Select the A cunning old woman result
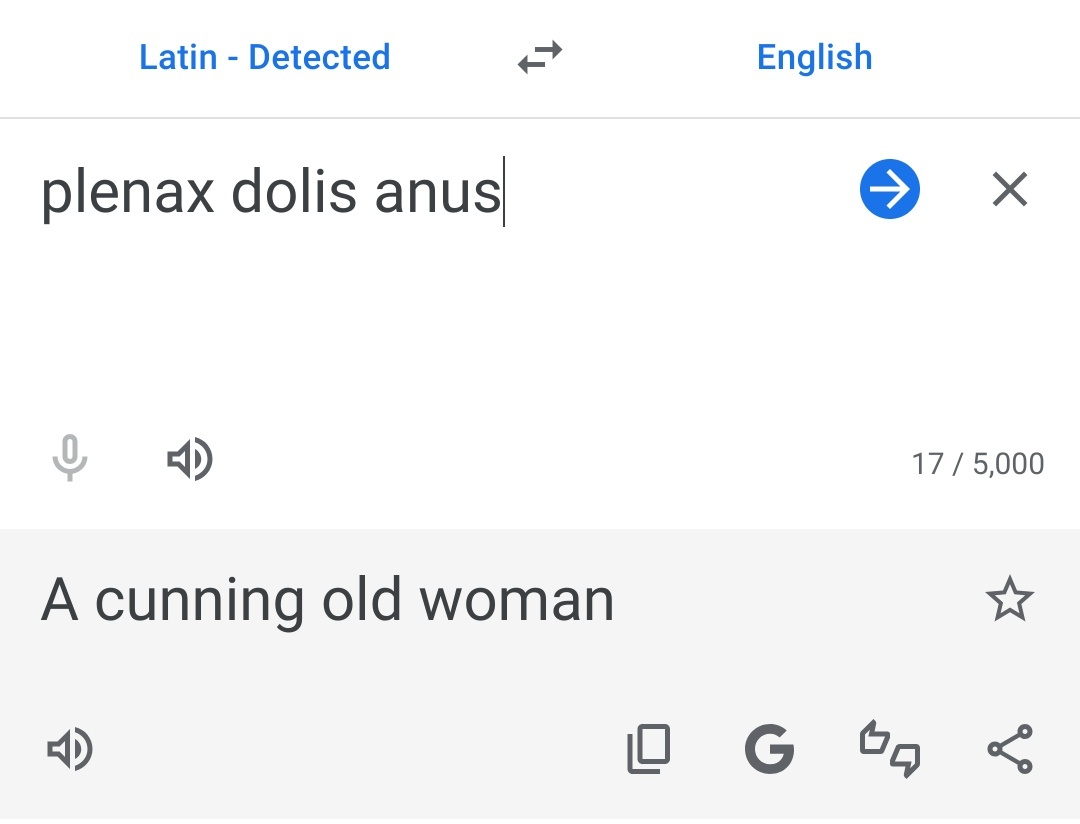The image size is (1080, 824). tap(327, 601)
